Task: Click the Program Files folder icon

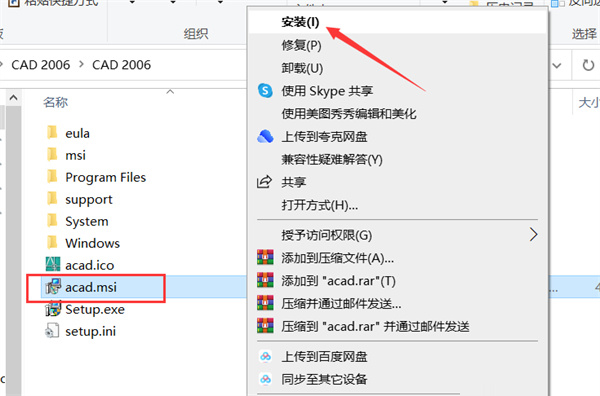Action: (x=52, y=177)
